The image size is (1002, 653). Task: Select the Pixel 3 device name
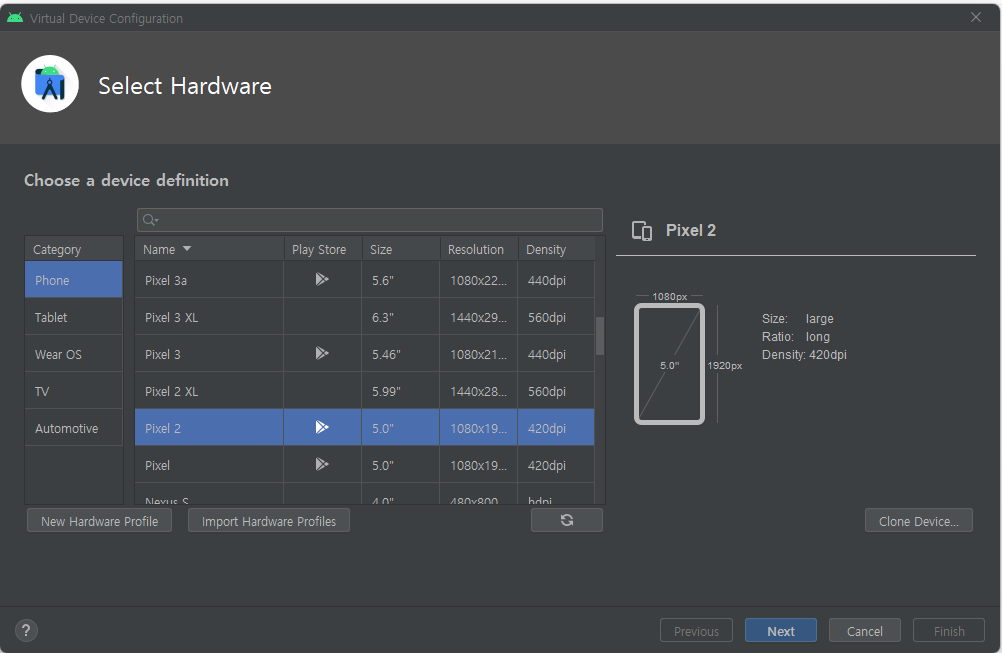pos(162,355)
